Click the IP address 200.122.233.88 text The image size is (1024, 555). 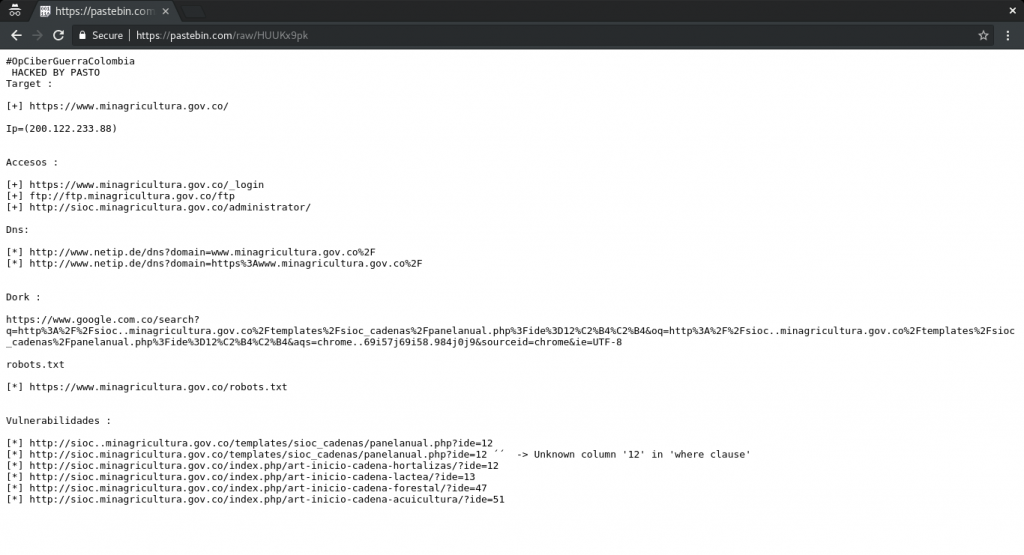click(62, 128)
